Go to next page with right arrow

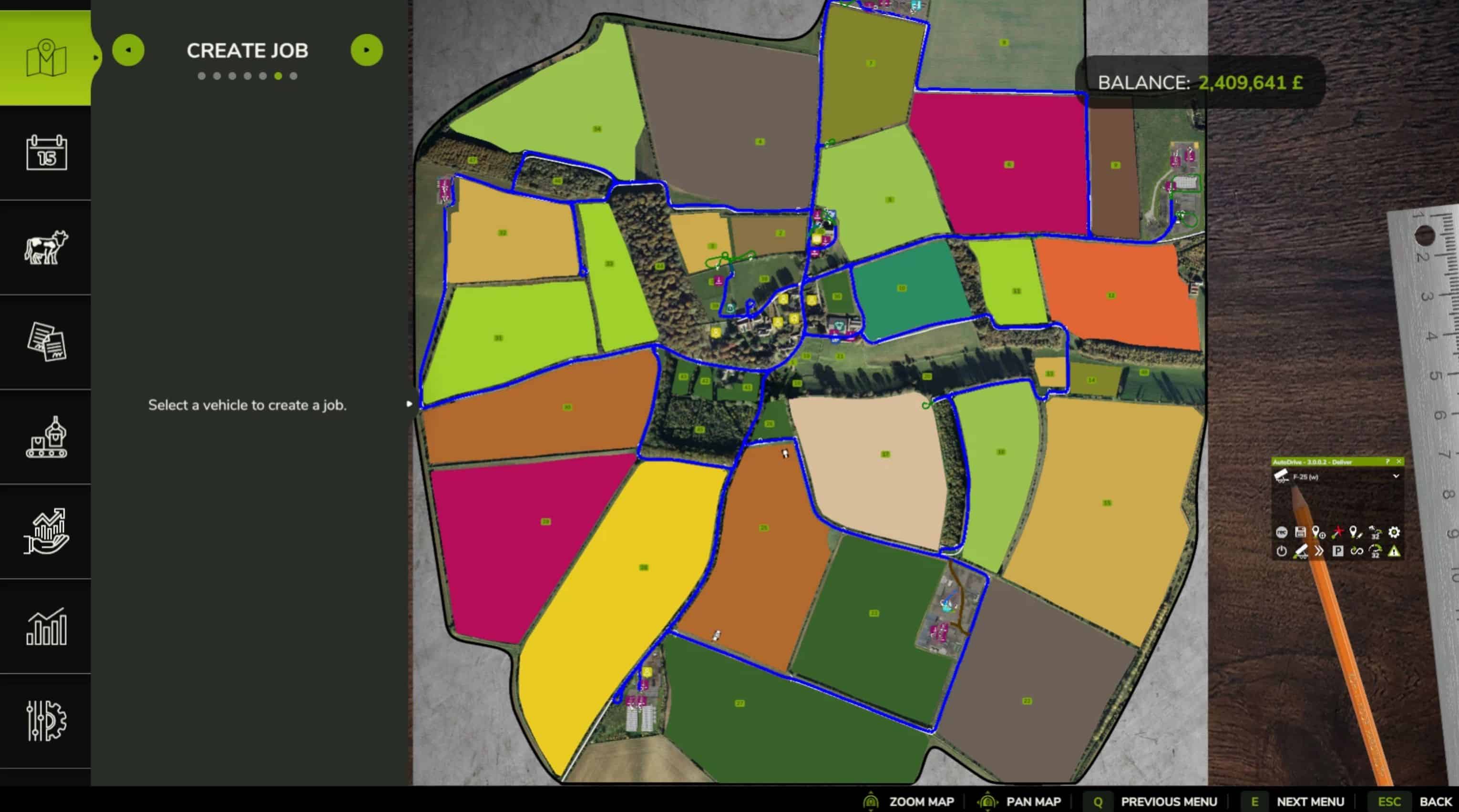[x=367, y=50]
